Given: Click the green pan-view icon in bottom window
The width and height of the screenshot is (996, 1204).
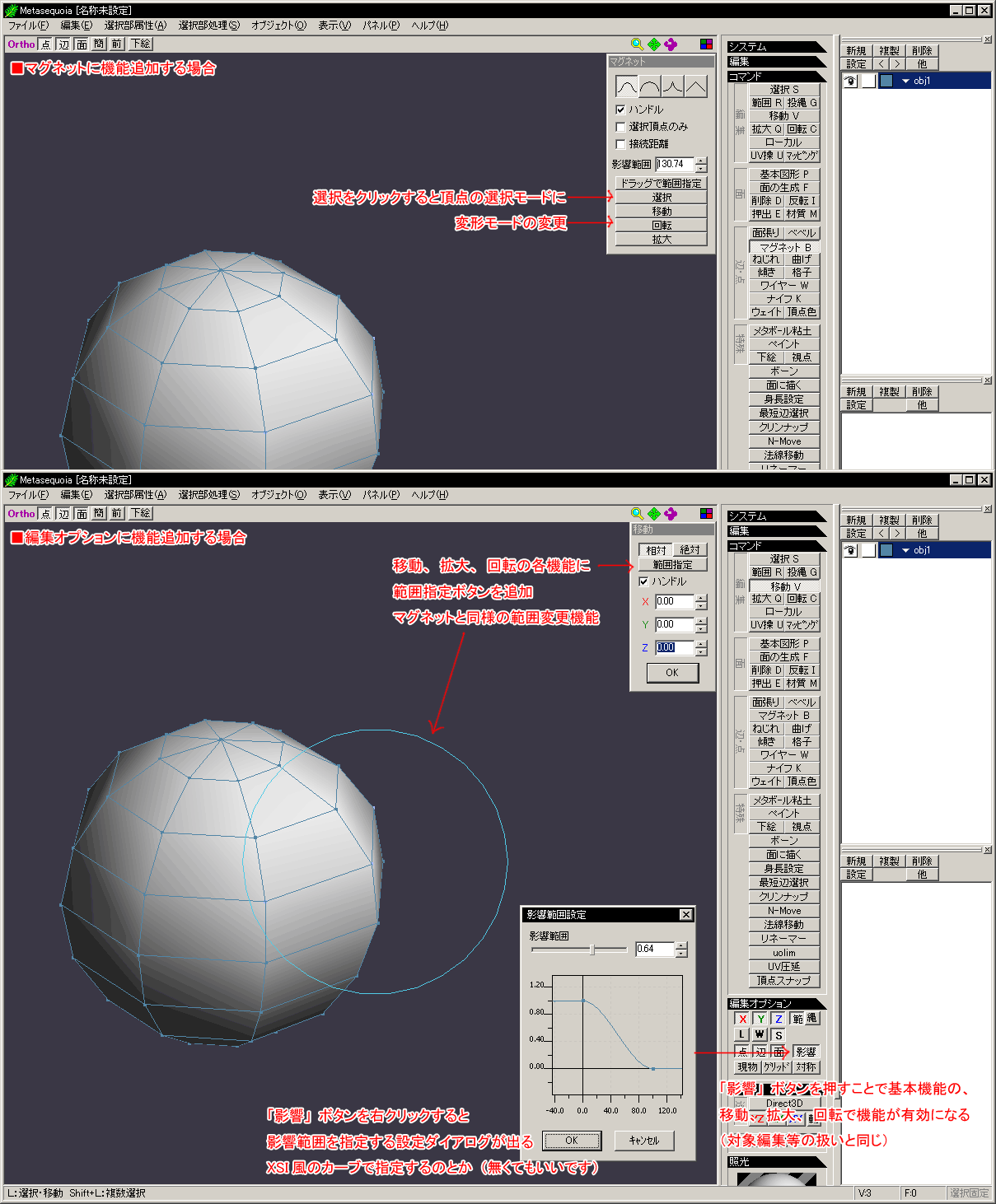Looking at the screenshot, I should [654, 514].
